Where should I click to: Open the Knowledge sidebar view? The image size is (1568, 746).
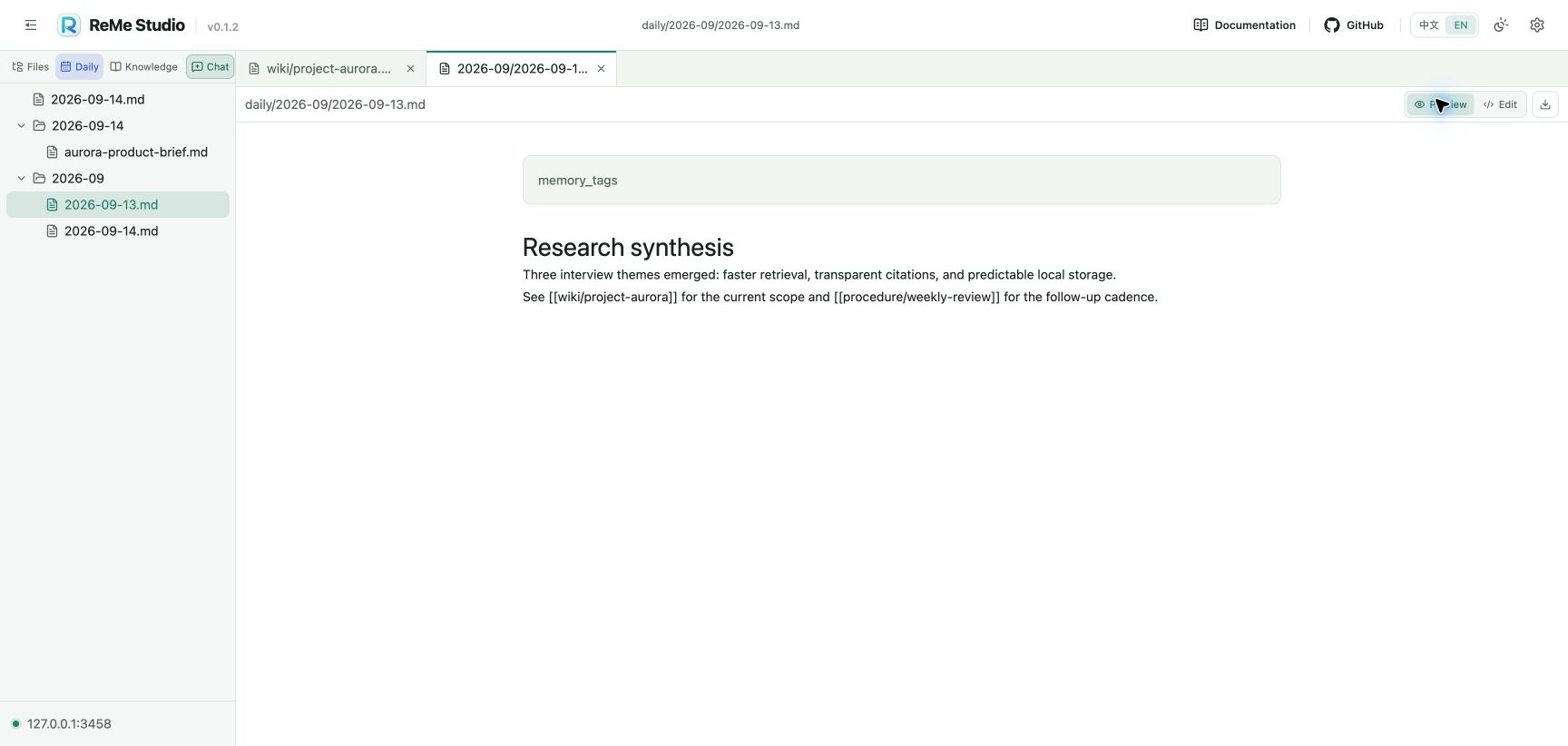(x=143, y=67)
